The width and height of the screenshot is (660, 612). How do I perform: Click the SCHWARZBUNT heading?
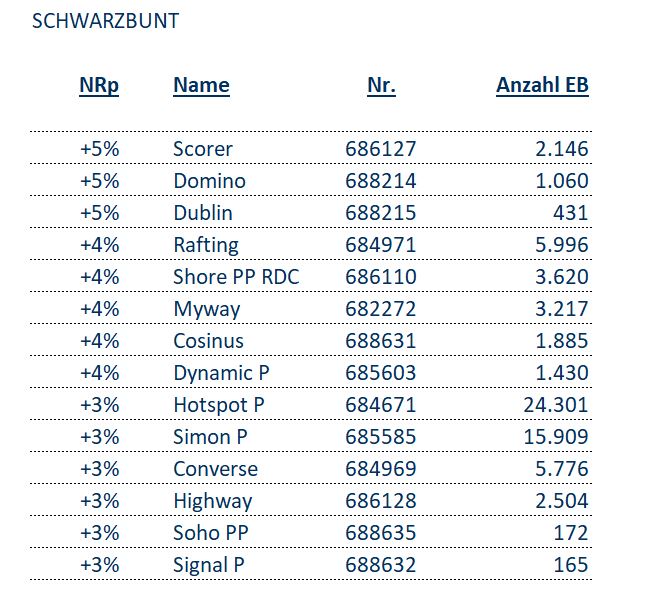pos(106,21)
